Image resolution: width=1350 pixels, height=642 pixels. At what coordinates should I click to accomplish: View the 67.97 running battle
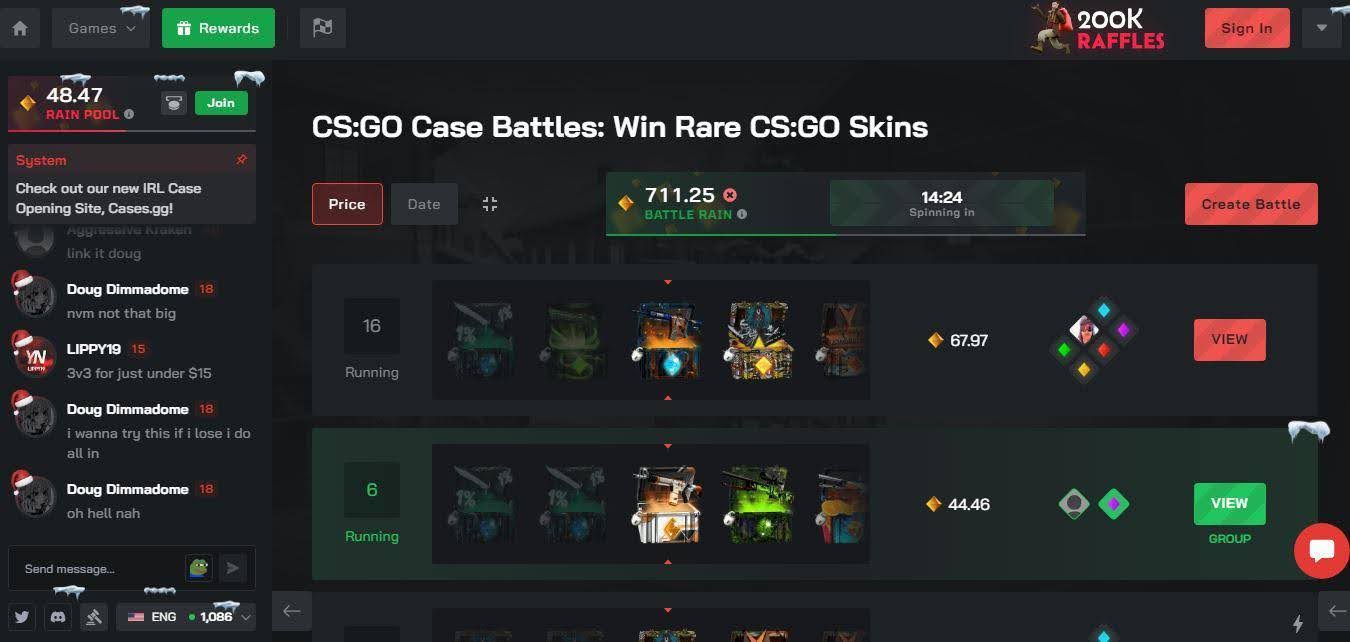point(1229,340)
